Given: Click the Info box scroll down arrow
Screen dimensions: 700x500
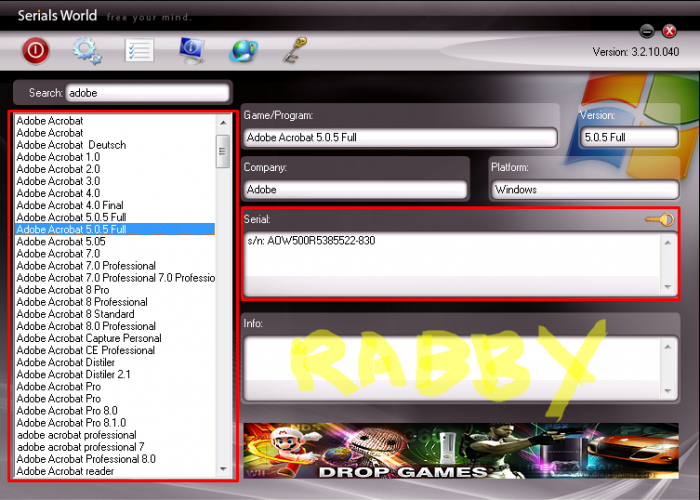Looking at the screenshot, I should [668, 391].
